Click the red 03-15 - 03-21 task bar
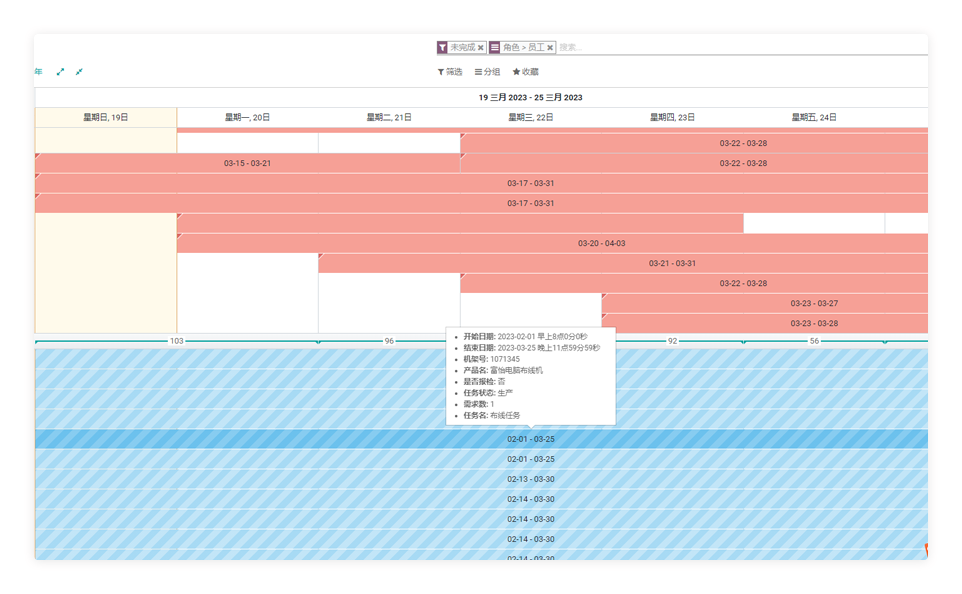 point(247,163)
